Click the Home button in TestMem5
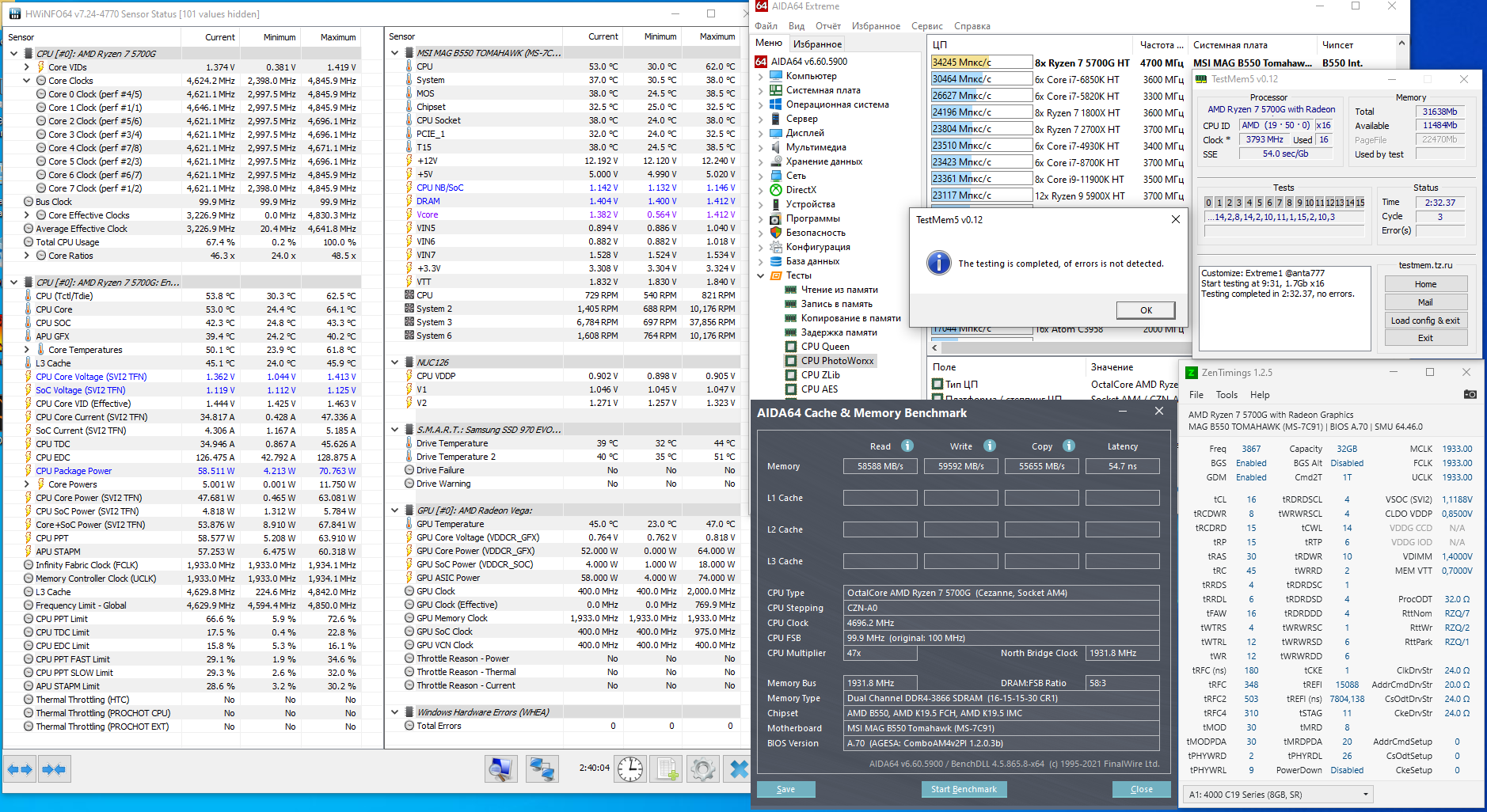Image resolution: width=1487 pixels, height=812 pixels. click(x=1425, y=284)
